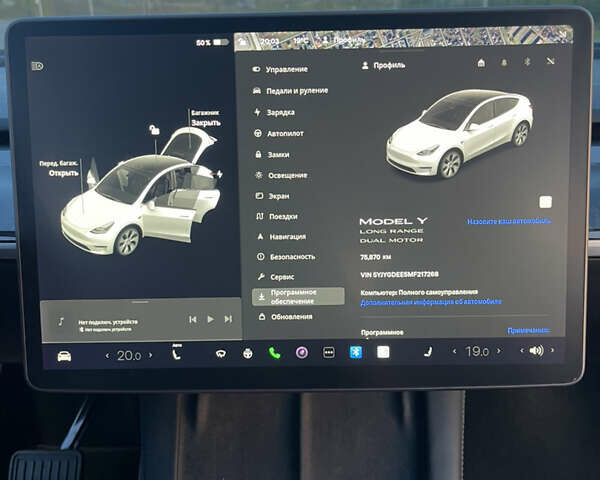
Task: Turn on the windshield defrost icon
Action: point(221,354)
